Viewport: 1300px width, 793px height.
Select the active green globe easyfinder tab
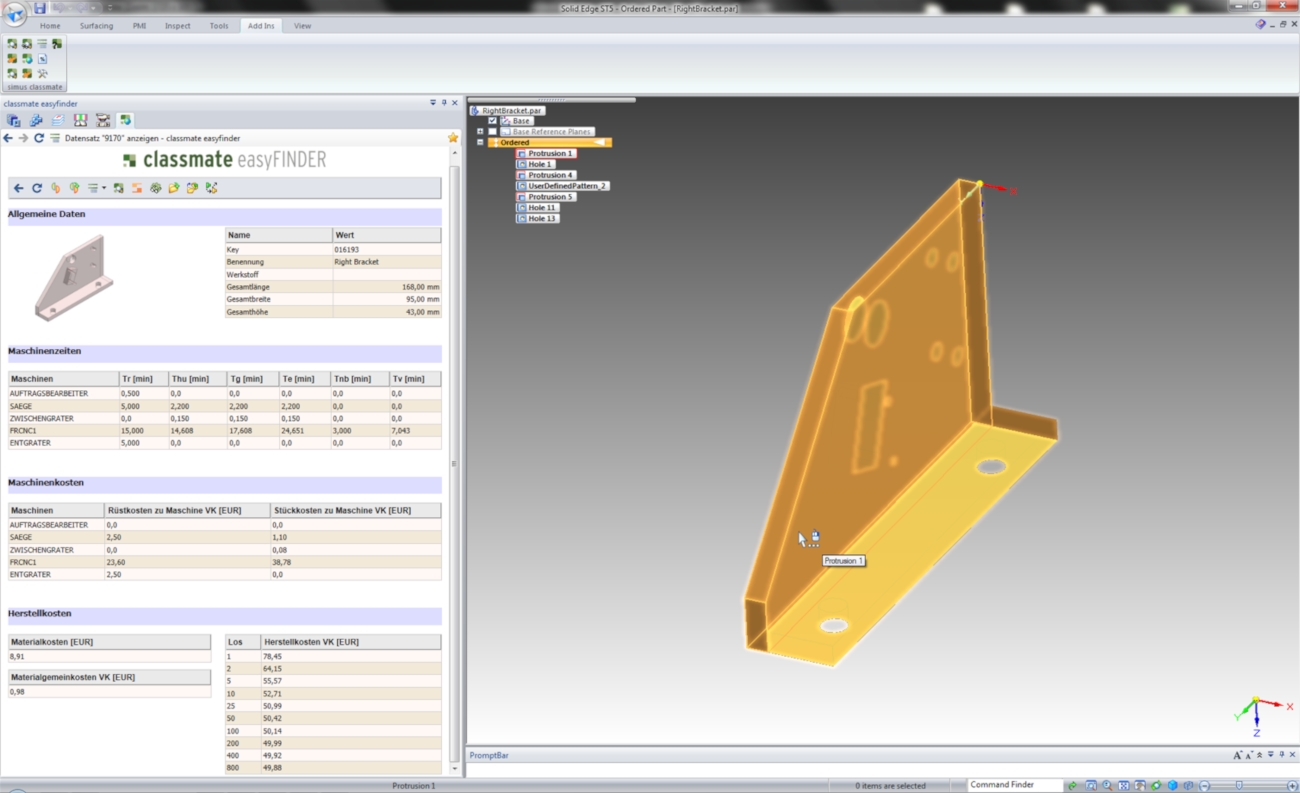(x=125, y=120)
